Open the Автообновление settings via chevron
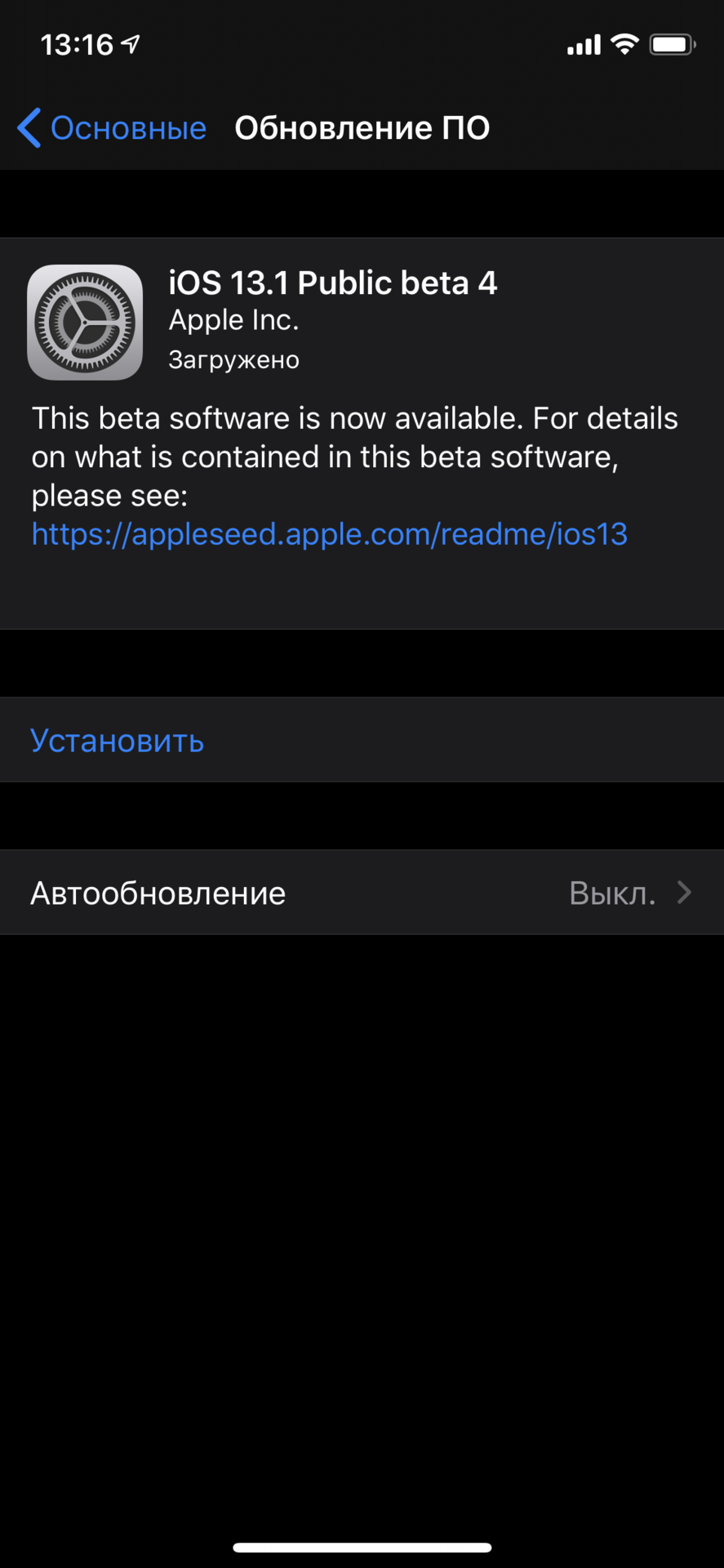Image resolution: width=724 pixels, height=1568 pixels. [x=684, y=892]
